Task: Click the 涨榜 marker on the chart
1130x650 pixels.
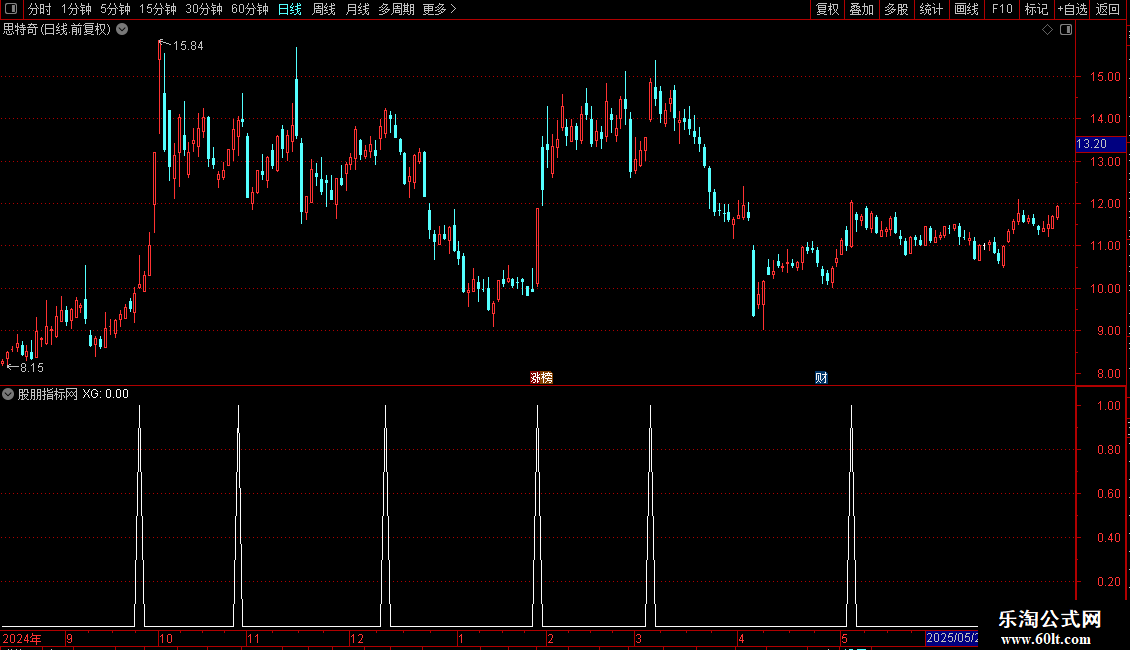Action: click(x=541, y=378)
